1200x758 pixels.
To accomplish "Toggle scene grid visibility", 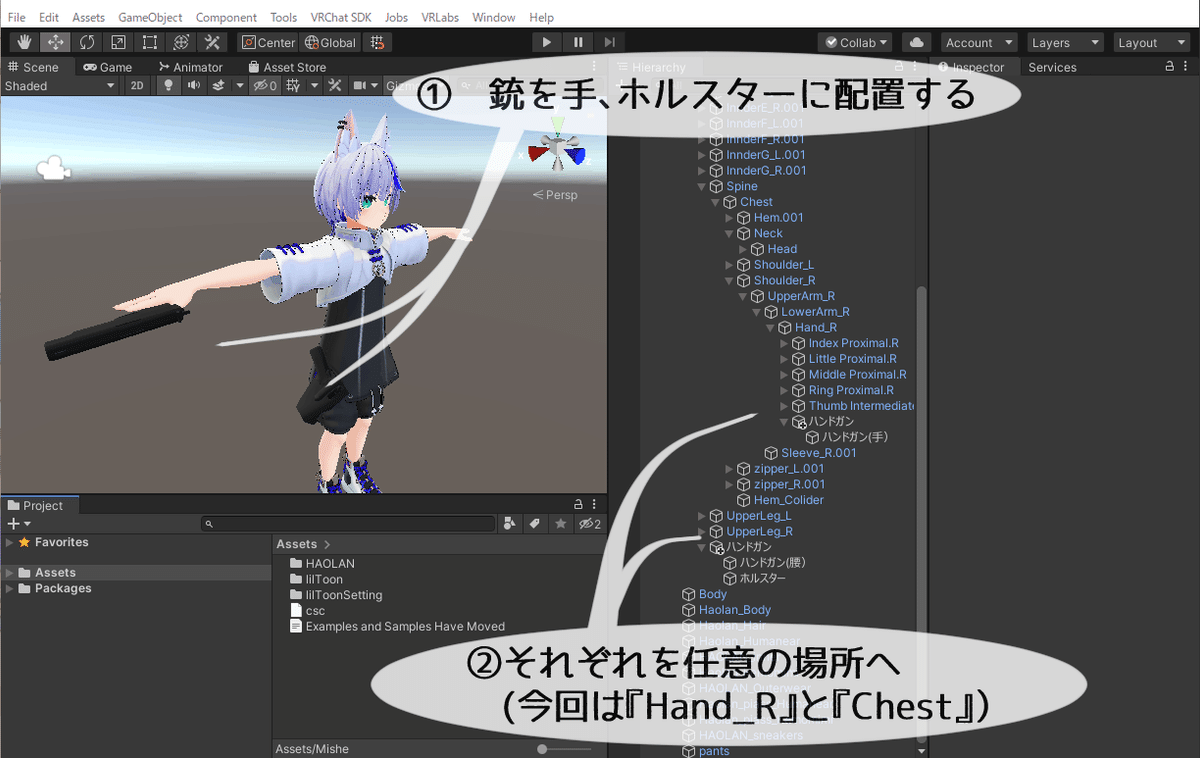I will click(x=293, y=85).
